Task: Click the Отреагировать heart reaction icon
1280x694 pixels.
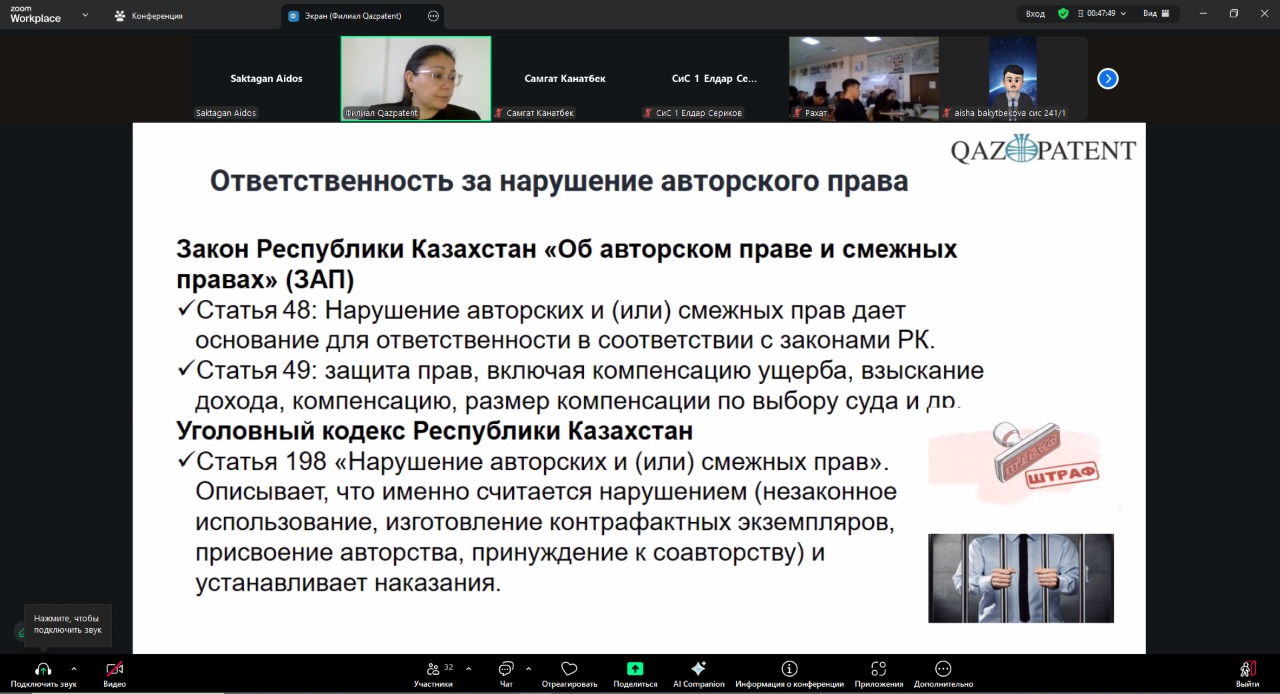Action: pos(569,669)
